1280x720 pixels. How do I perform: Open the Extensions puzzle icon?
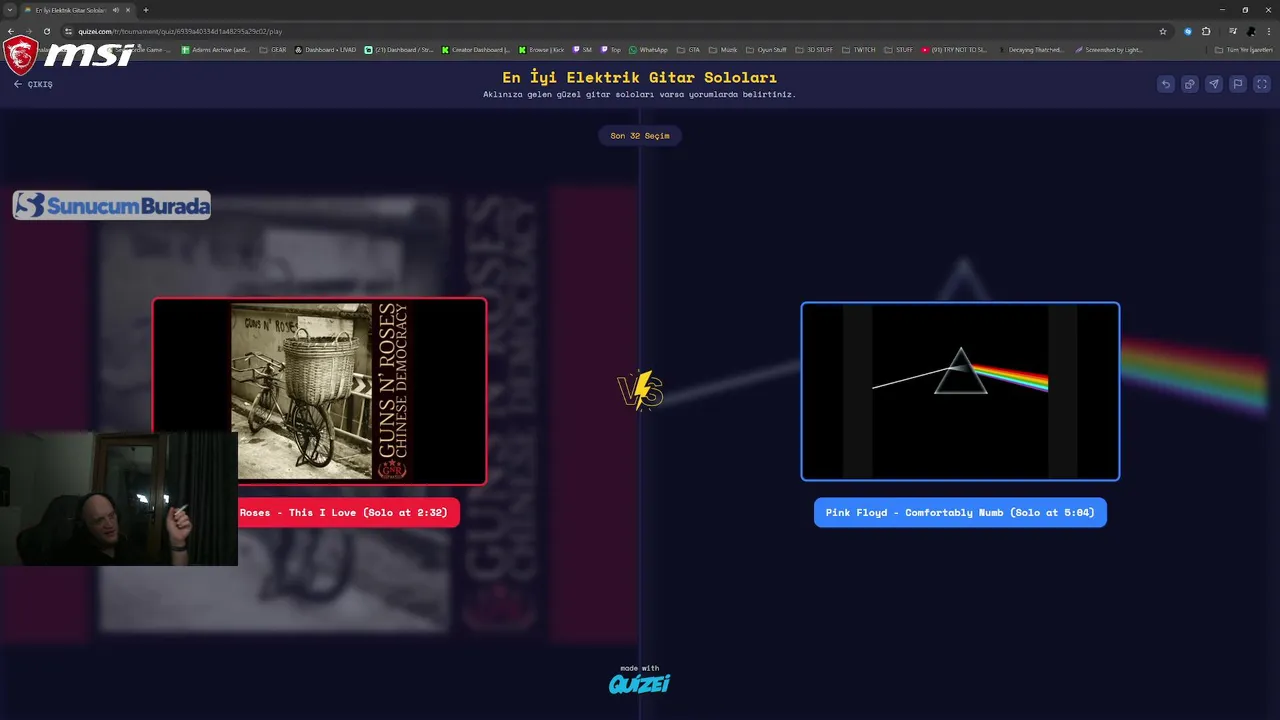pyautogui.click(x=1206, y=31)
